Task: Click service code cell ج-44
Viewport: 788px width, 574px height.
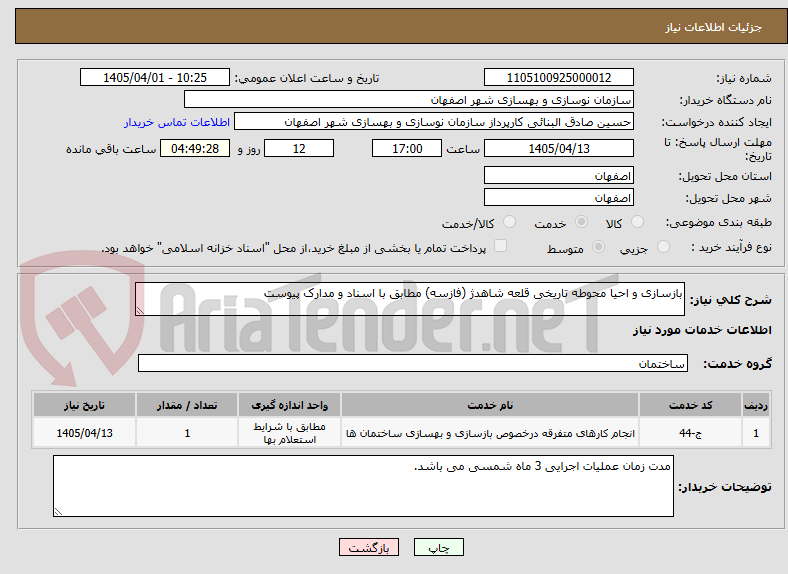Action: pos(691,433)
